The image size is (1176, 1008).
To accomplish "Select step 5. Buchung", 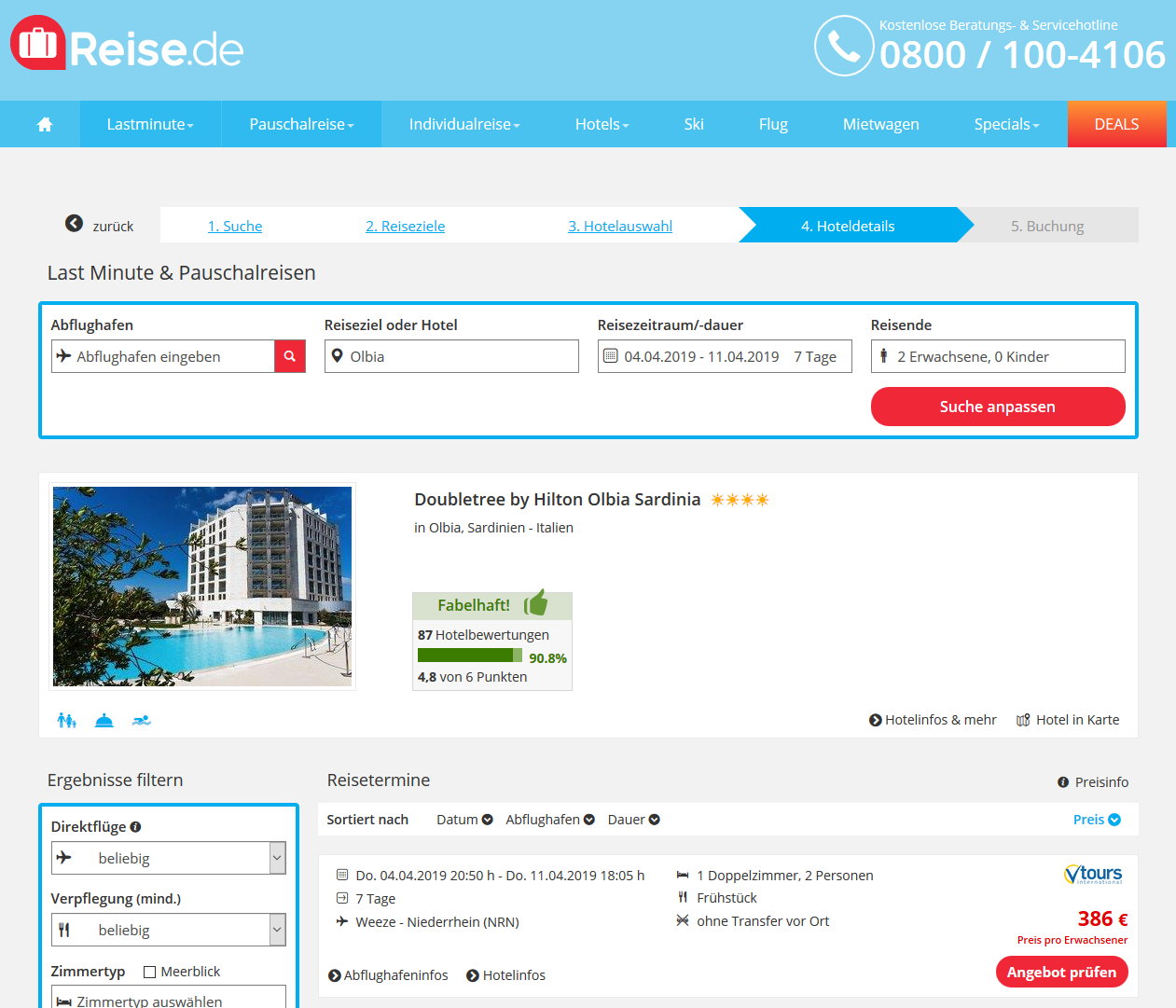I will [x=1048, y=226].
